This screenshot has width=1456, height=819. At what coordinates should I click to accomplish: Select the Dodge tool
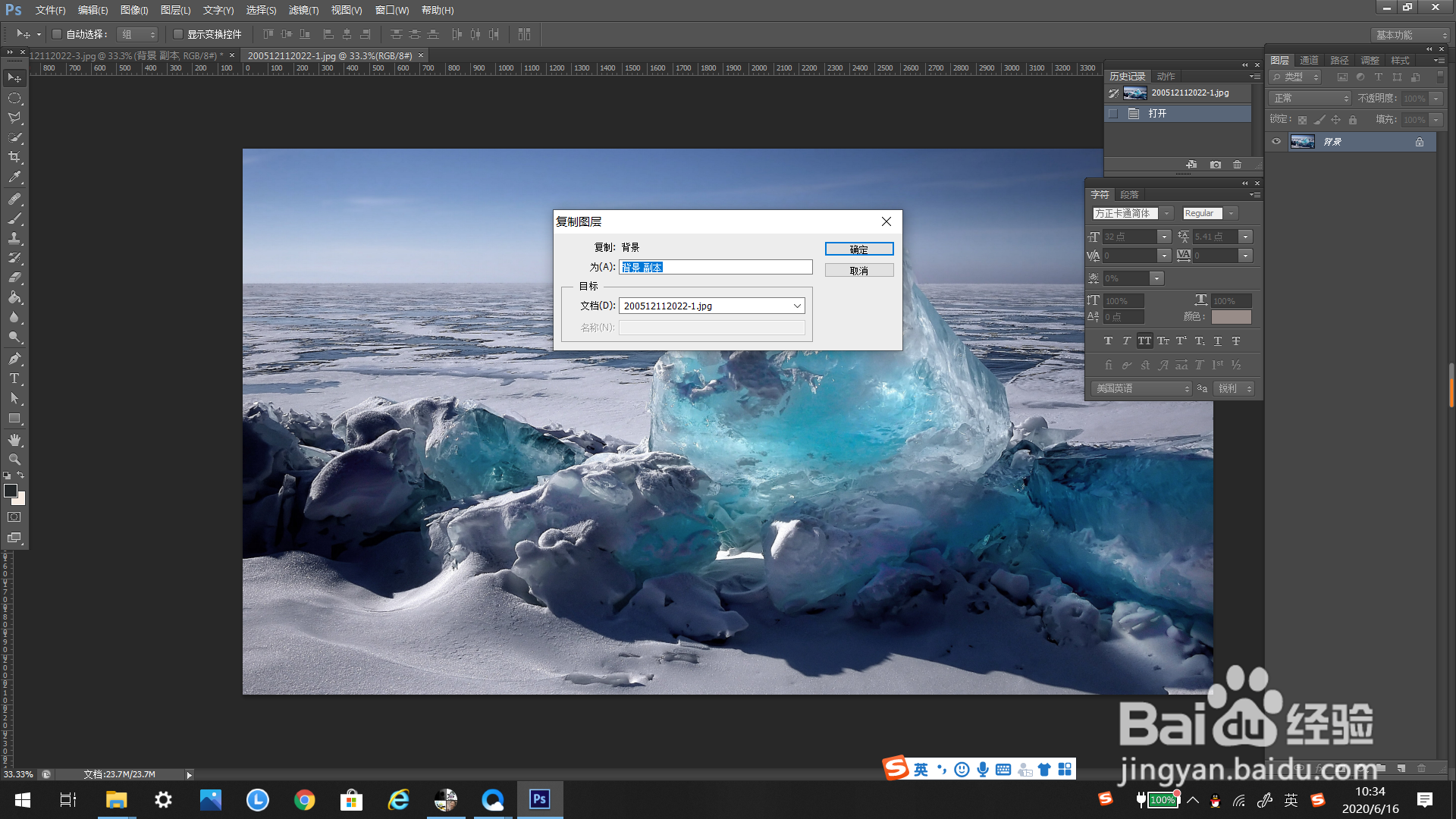click(x=14, y=337)
